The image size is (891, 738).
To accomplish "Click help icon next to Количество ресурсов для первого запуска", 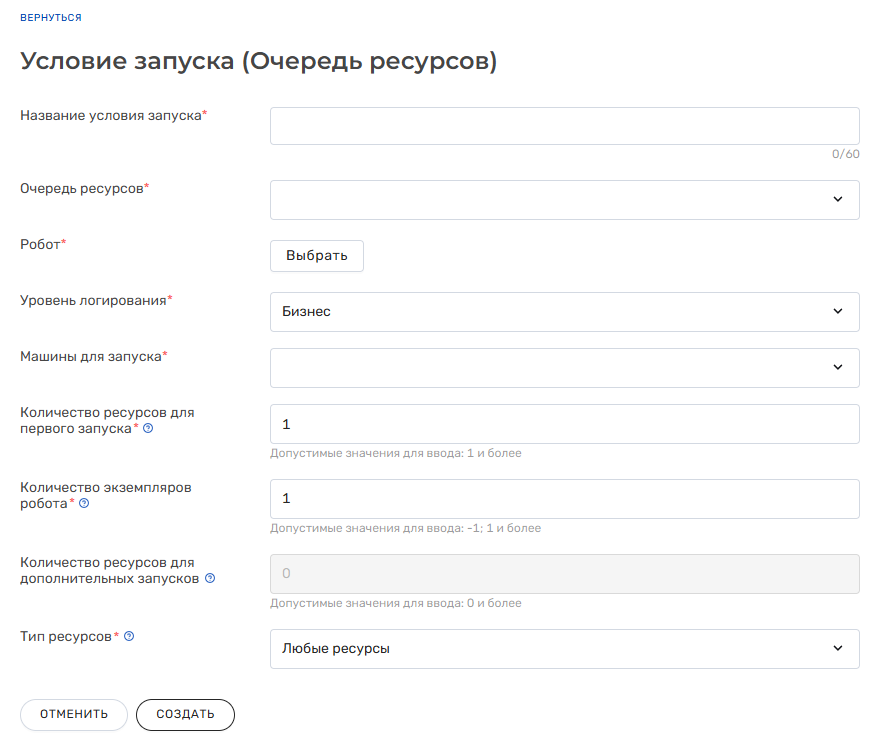I will click(148, 428).
